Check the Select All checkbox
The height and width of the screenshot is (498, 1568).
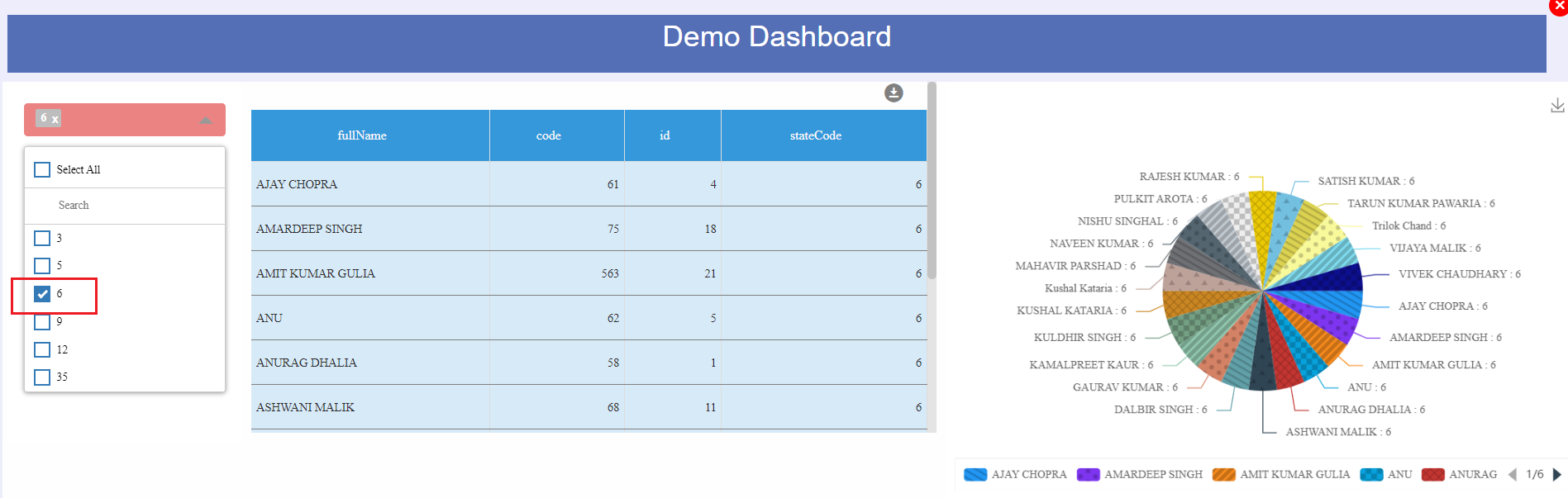(x=42, y=169)
